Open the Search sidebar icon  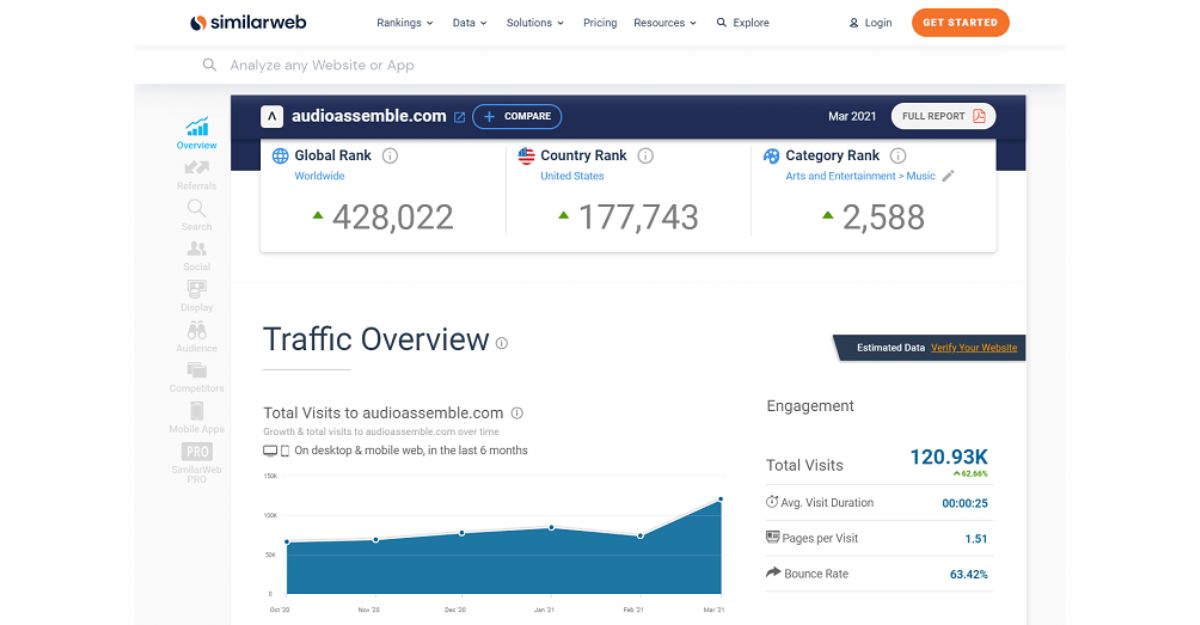(197, 208)
